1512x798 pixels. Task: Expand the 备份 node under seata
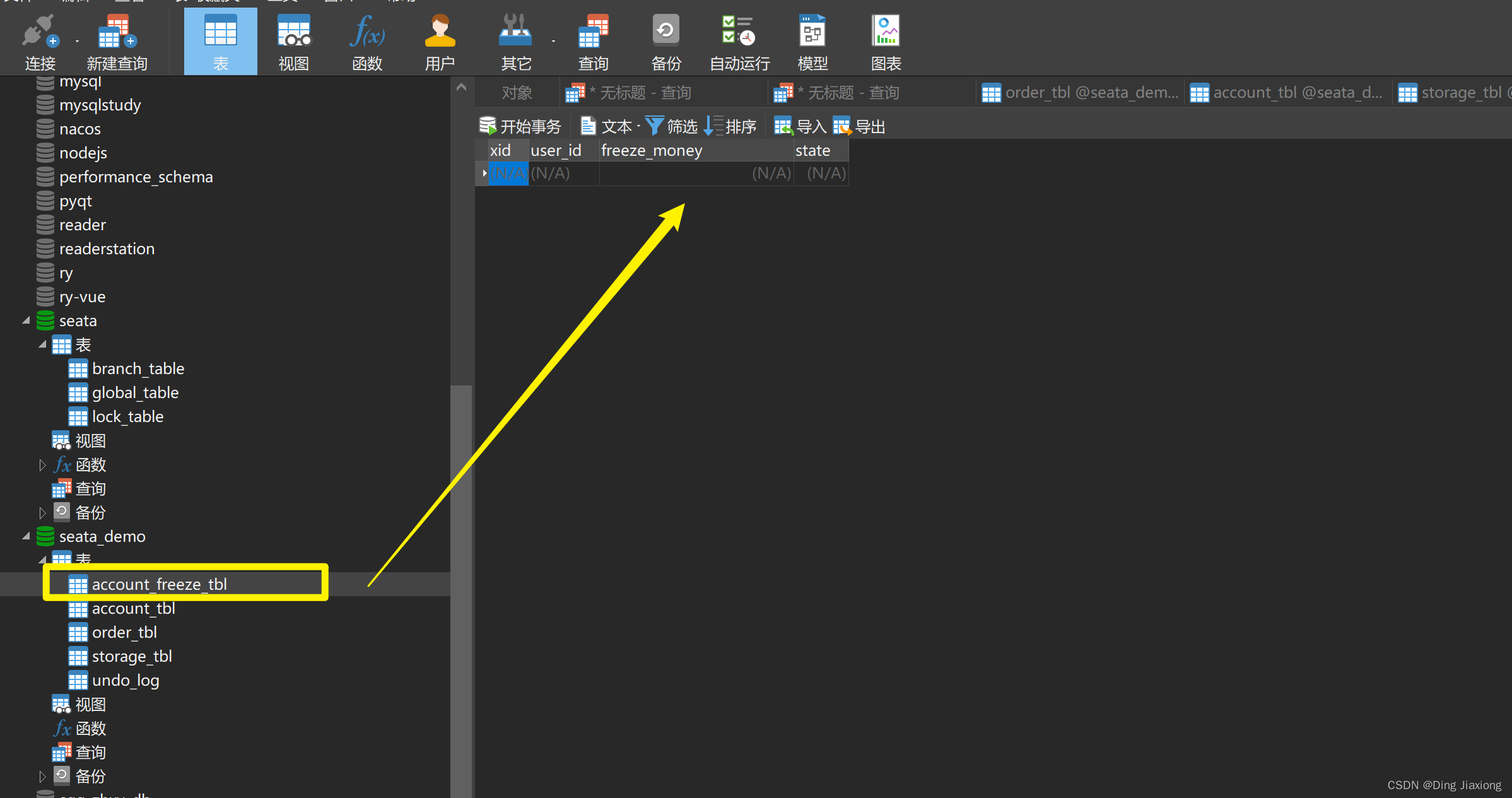(42, 513)
